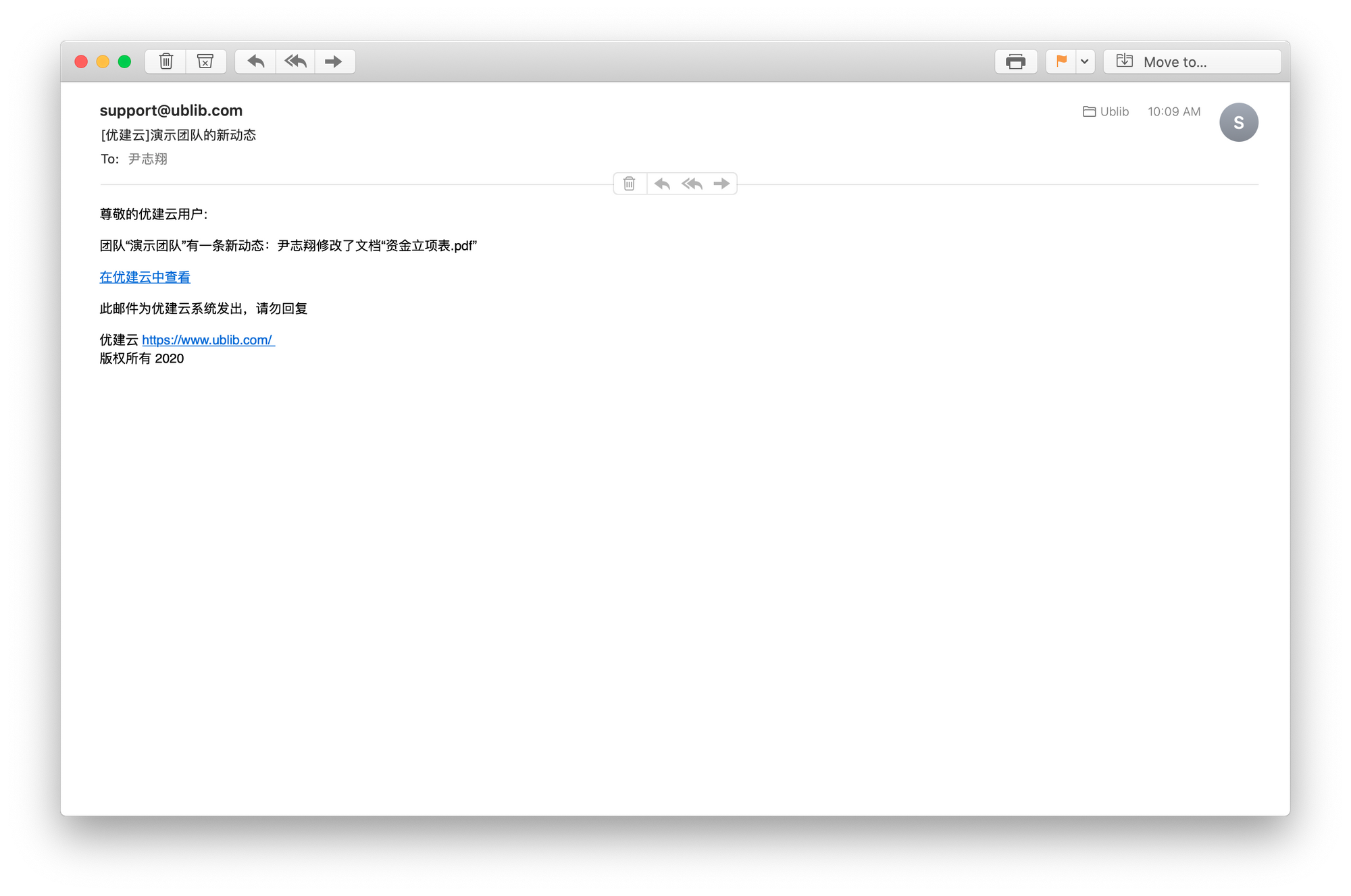Viewport: 1351px width, 896px height.
Task: Click the junk mail icon in toolbar
Action: point(205,61)
